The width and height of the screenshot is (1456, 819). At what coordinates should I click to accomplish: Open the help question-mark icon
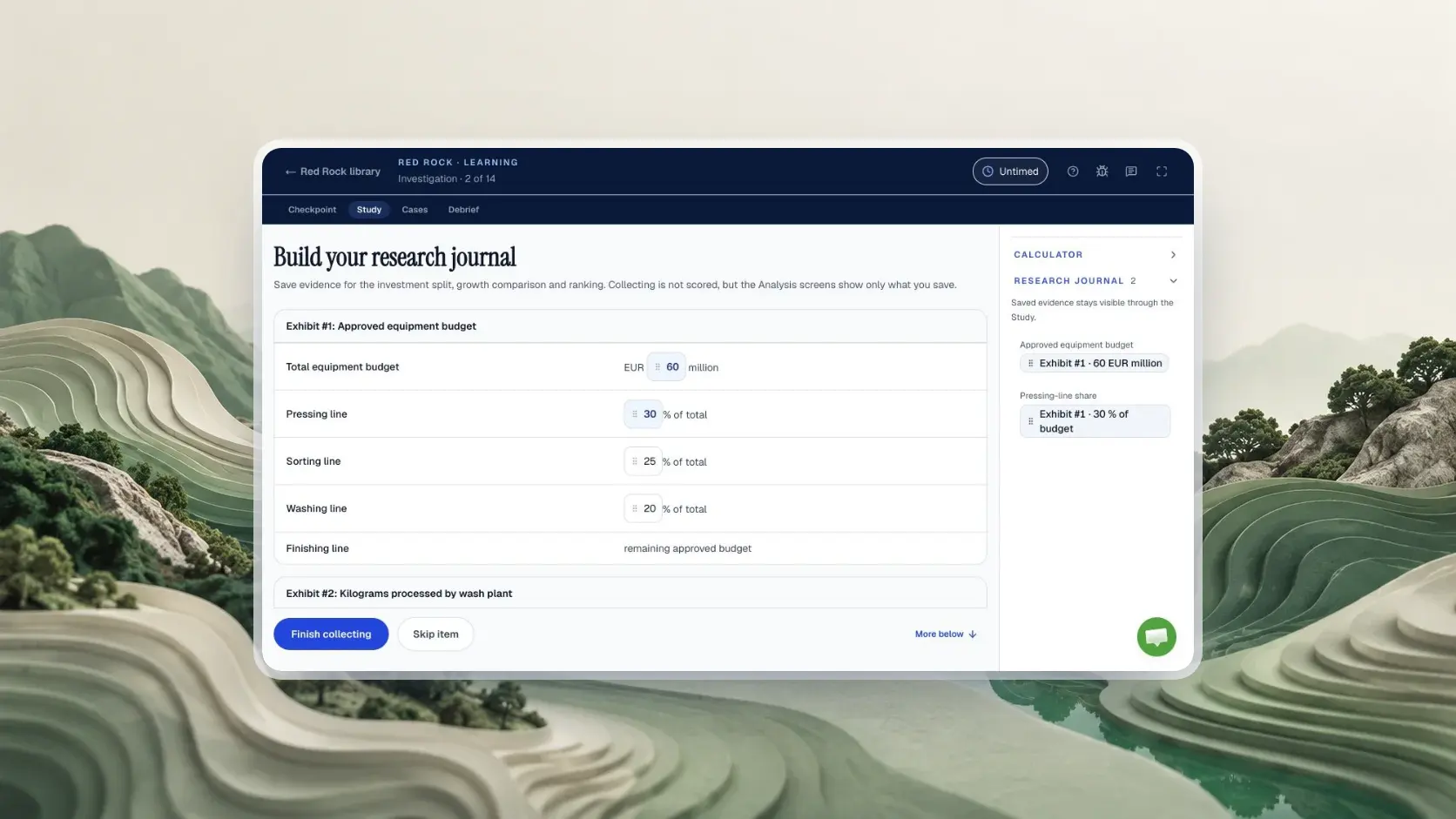tap(1073, 171)
